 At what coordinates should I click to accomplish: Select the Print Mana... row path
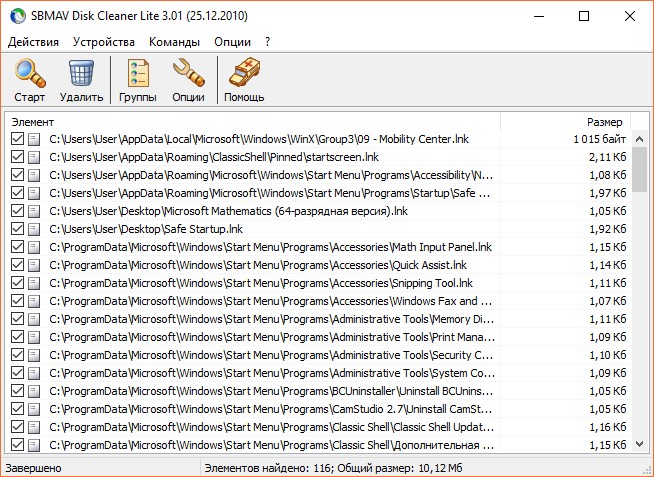[272, 337]
